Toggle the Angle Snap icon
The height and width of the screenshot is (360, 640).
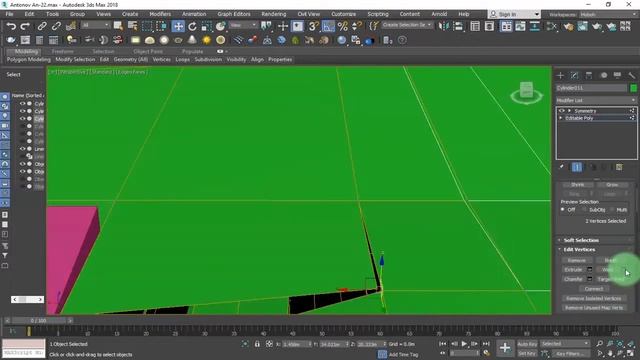click(328, 27)
